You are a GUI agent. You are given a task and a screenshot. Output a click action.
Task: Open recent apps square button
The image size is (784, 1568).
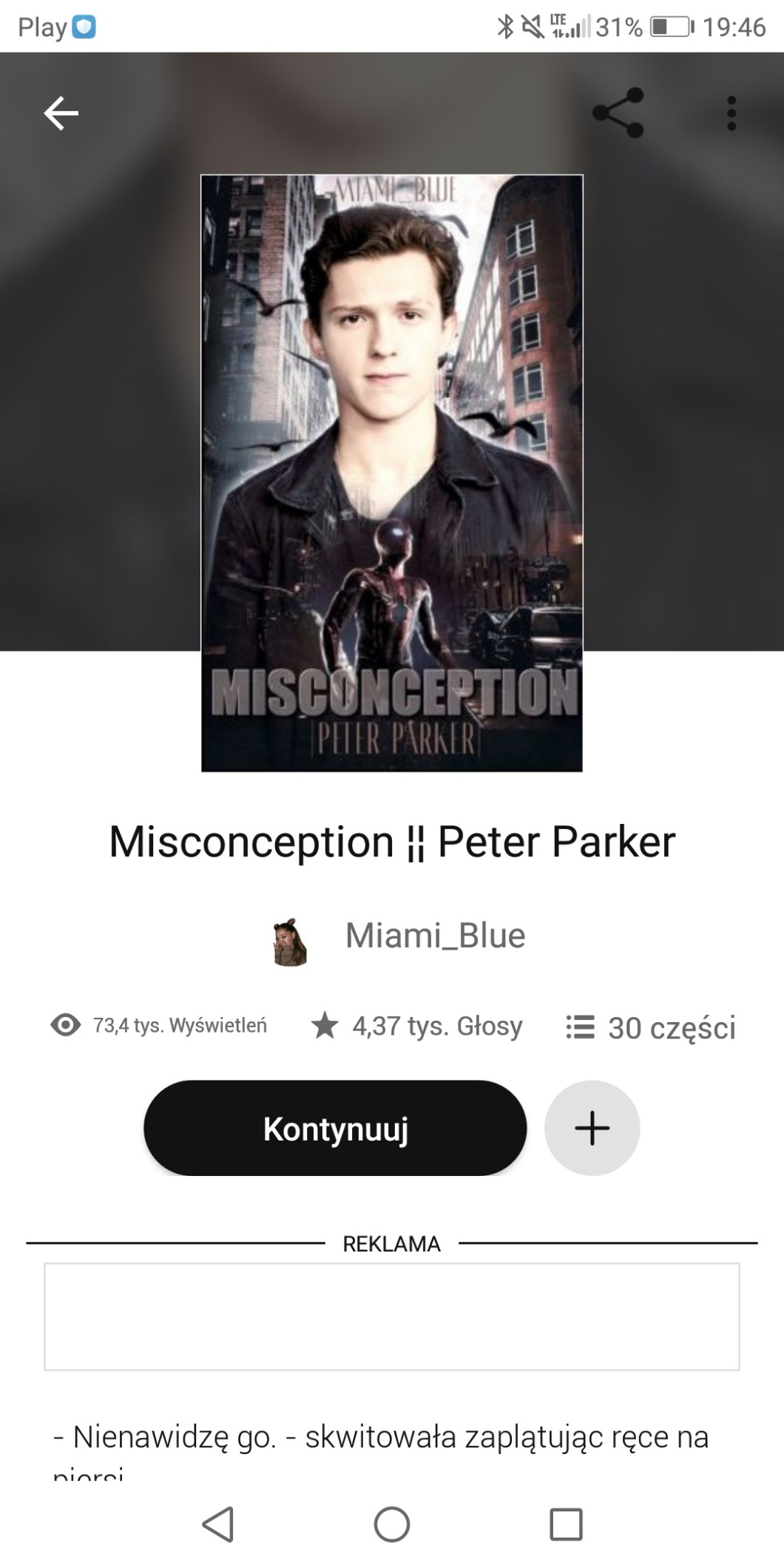[567, 1524]
